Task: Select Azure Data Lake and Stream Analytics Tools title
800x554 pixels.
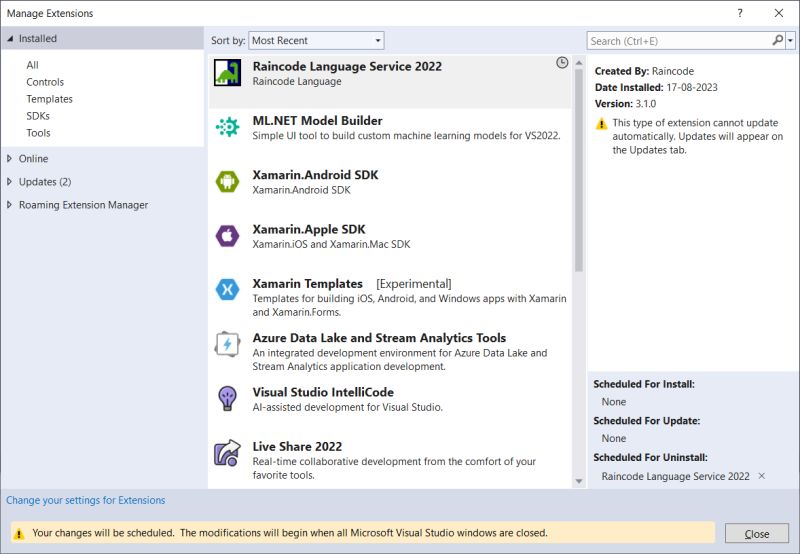Action: tap(379, 338)
